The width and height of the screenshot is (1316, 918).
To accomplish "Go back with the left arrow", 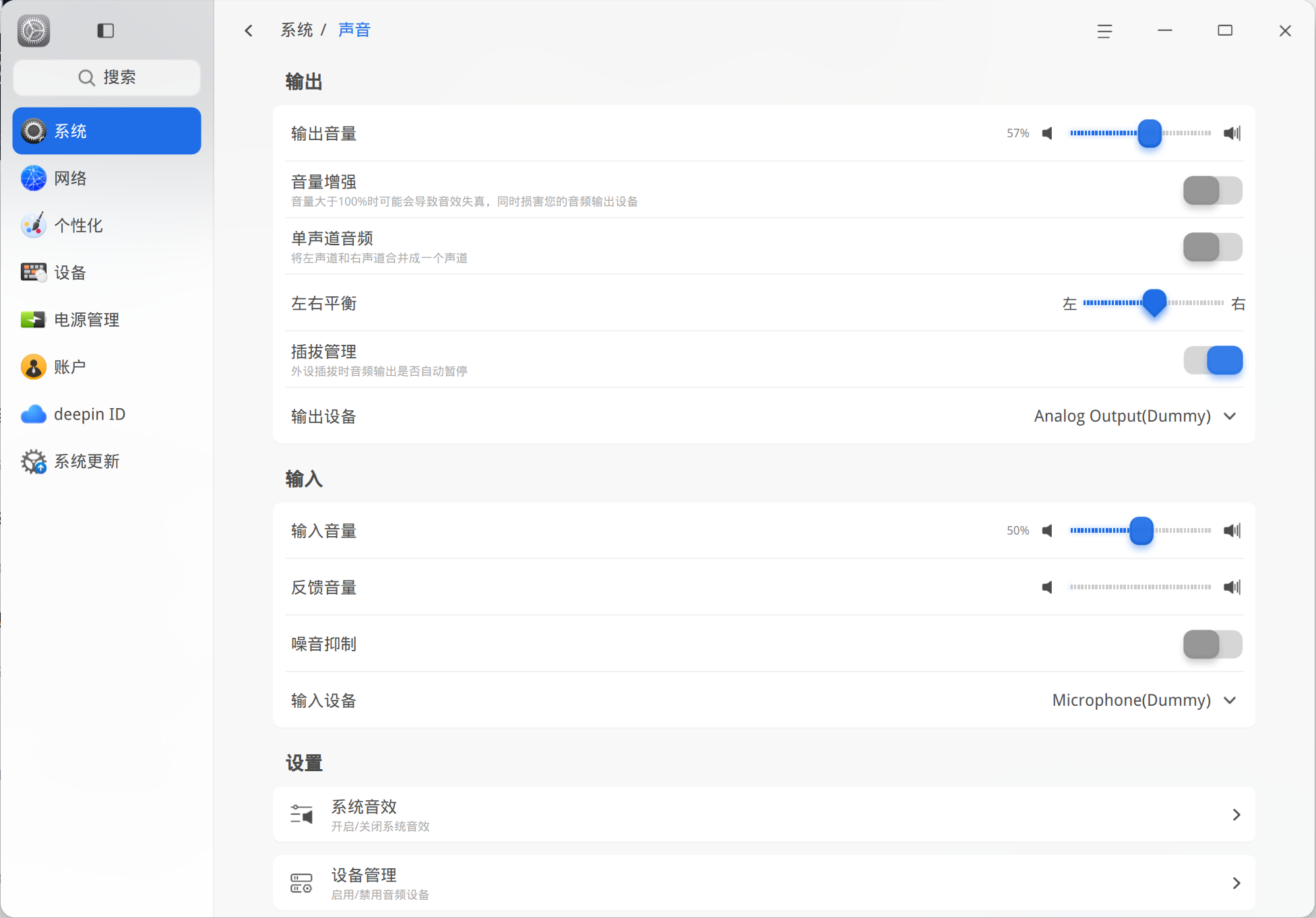I will pos(249,30).
